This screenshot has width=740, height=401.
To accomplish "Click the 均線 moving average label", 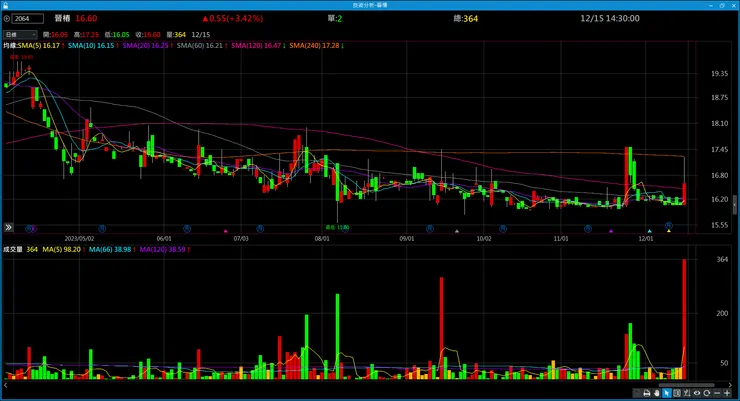I will [9, 46].
